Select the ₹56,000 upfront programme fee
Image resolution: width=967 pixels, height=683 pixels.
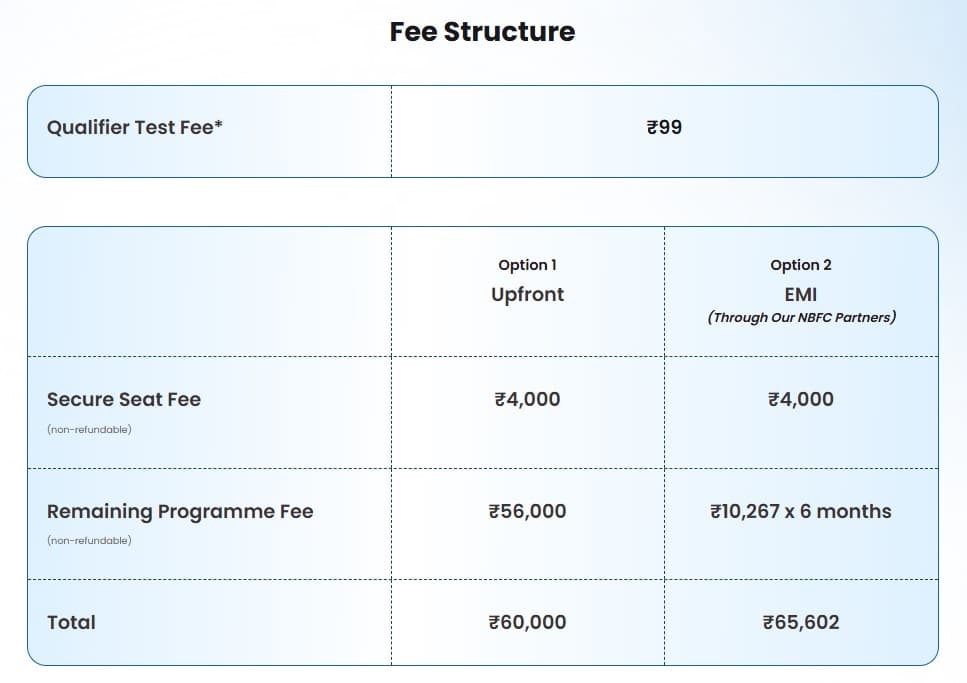[x=527, y=511]
